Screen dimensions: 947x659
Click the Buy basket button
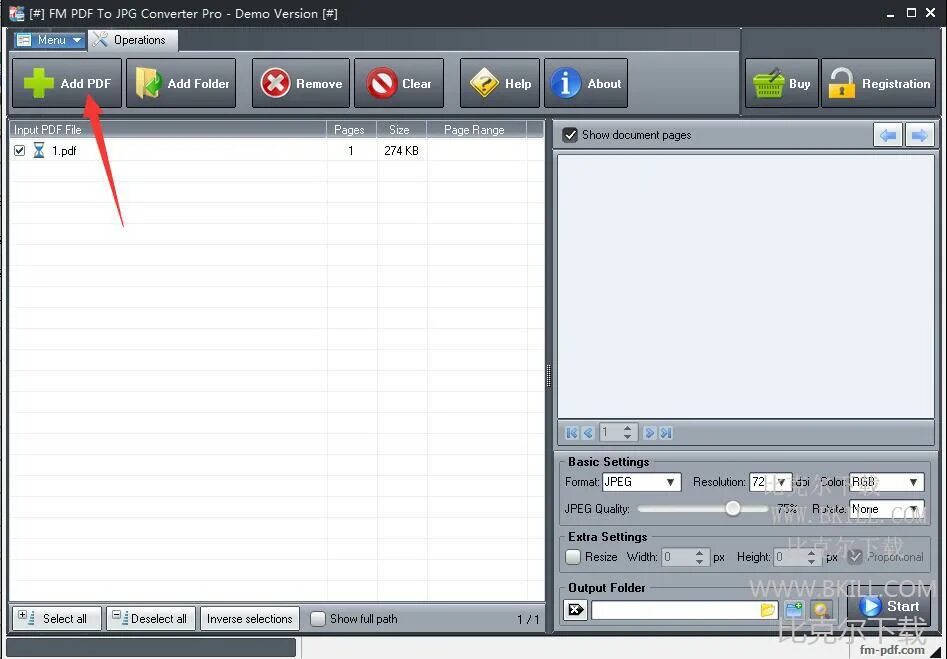(x=782, y=83)
